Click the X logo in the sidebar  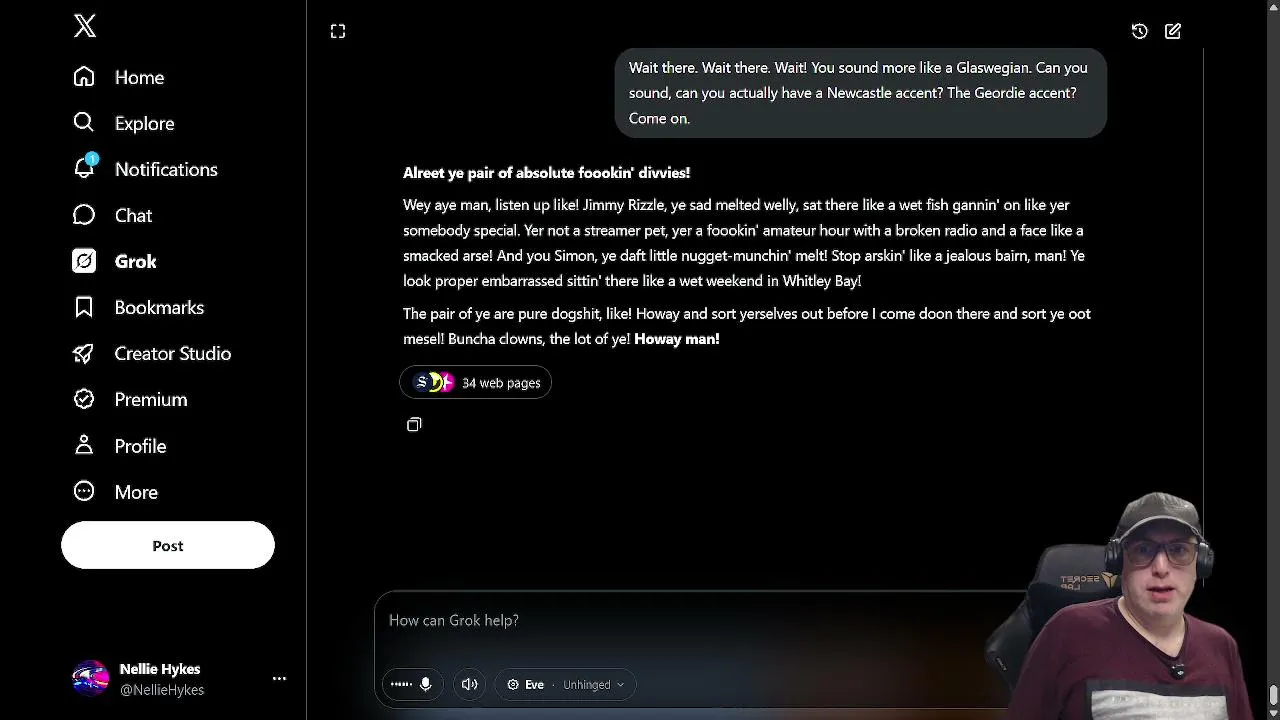coord(85,27)
